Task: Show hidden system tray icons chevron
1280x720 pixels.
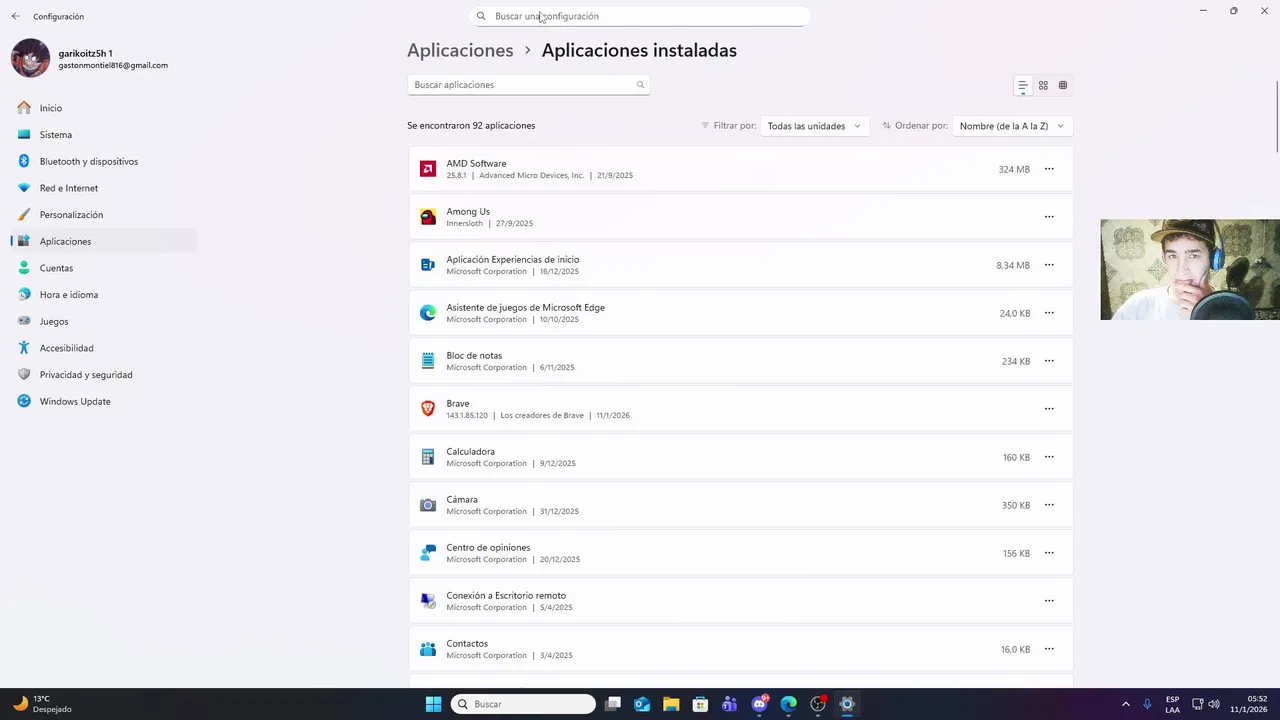Action: [1126, 704]
